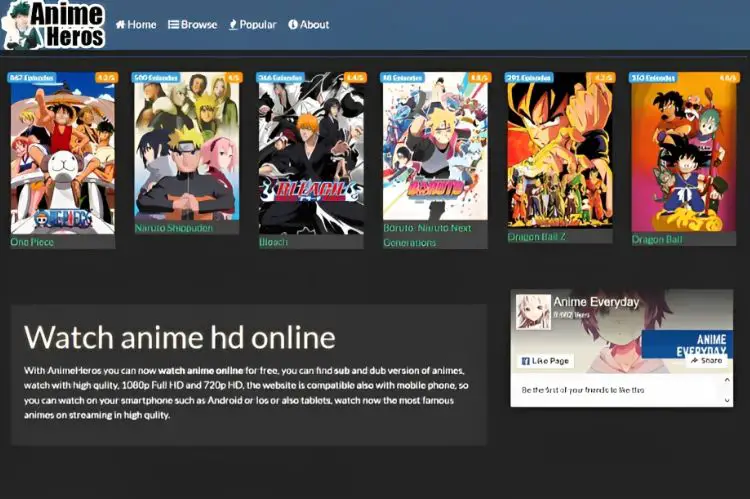This screenshot has height=499, width=750.
Task: Click the rating badge on Dragon Ball Z
Action: click(x=604, y=78)
